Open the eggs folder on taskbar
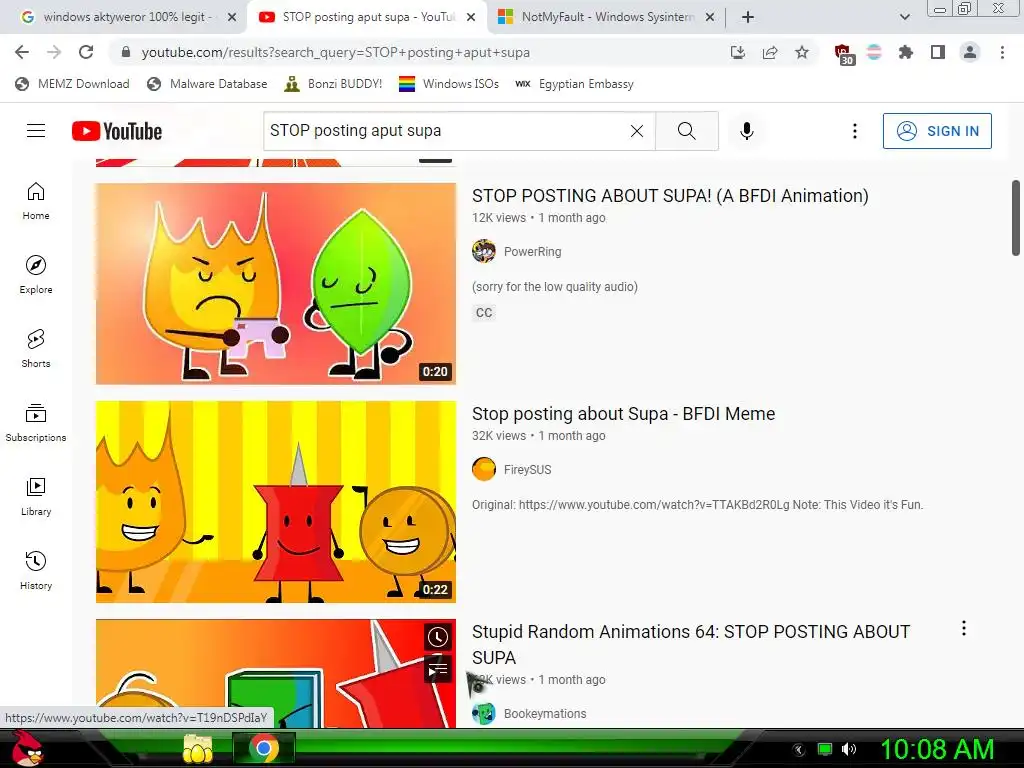Viewport: 1024px width, 768px height. click(x=197, y=748)
